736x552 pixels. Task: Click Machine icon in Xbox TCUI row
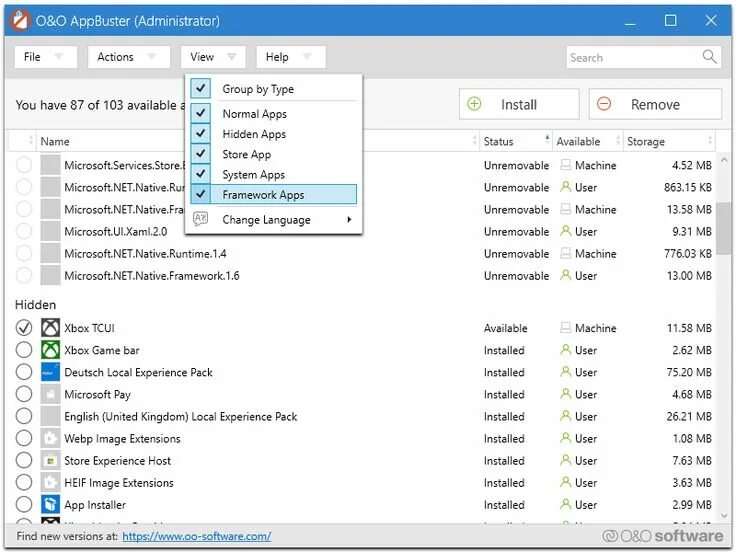click(x=566, y=328)
